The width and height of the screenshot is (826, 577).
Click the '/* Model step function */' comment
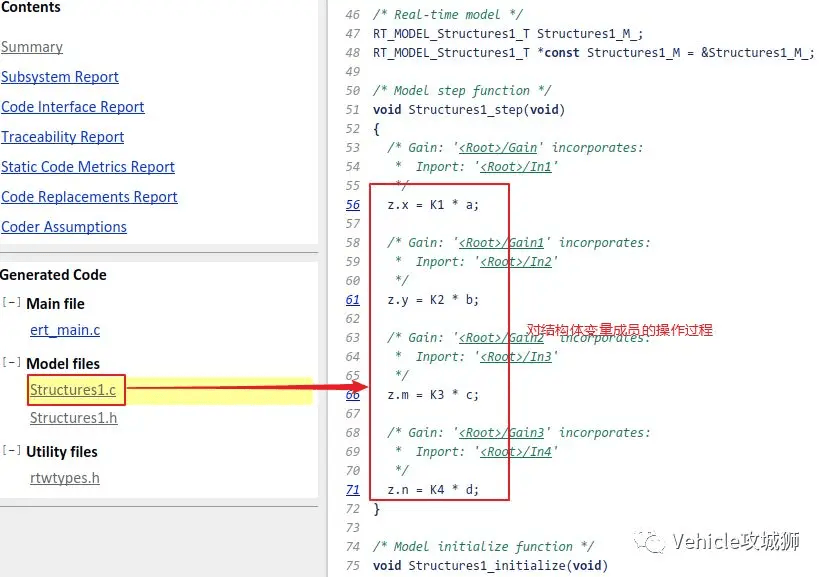462,91
